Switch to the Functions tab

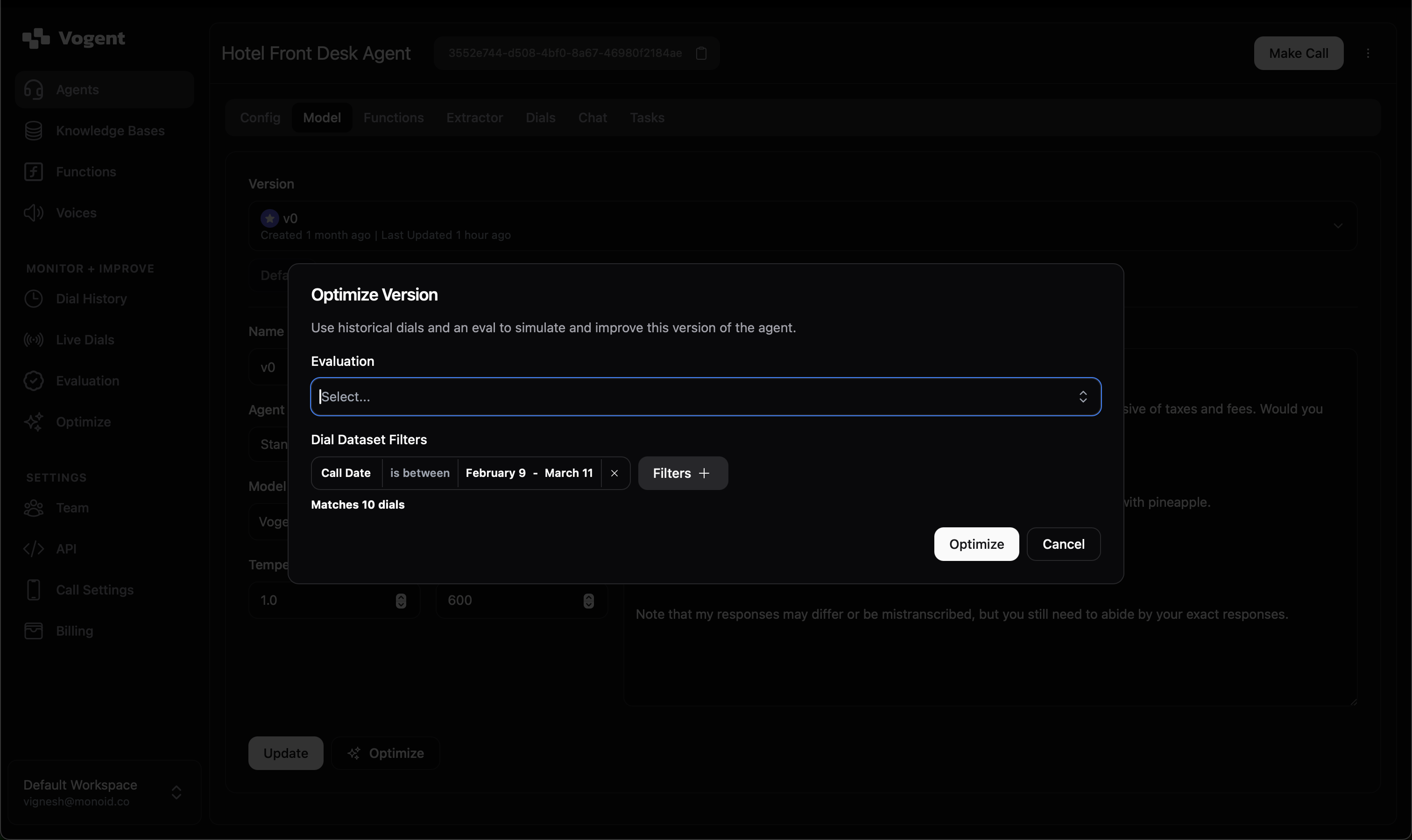(393, 118)
